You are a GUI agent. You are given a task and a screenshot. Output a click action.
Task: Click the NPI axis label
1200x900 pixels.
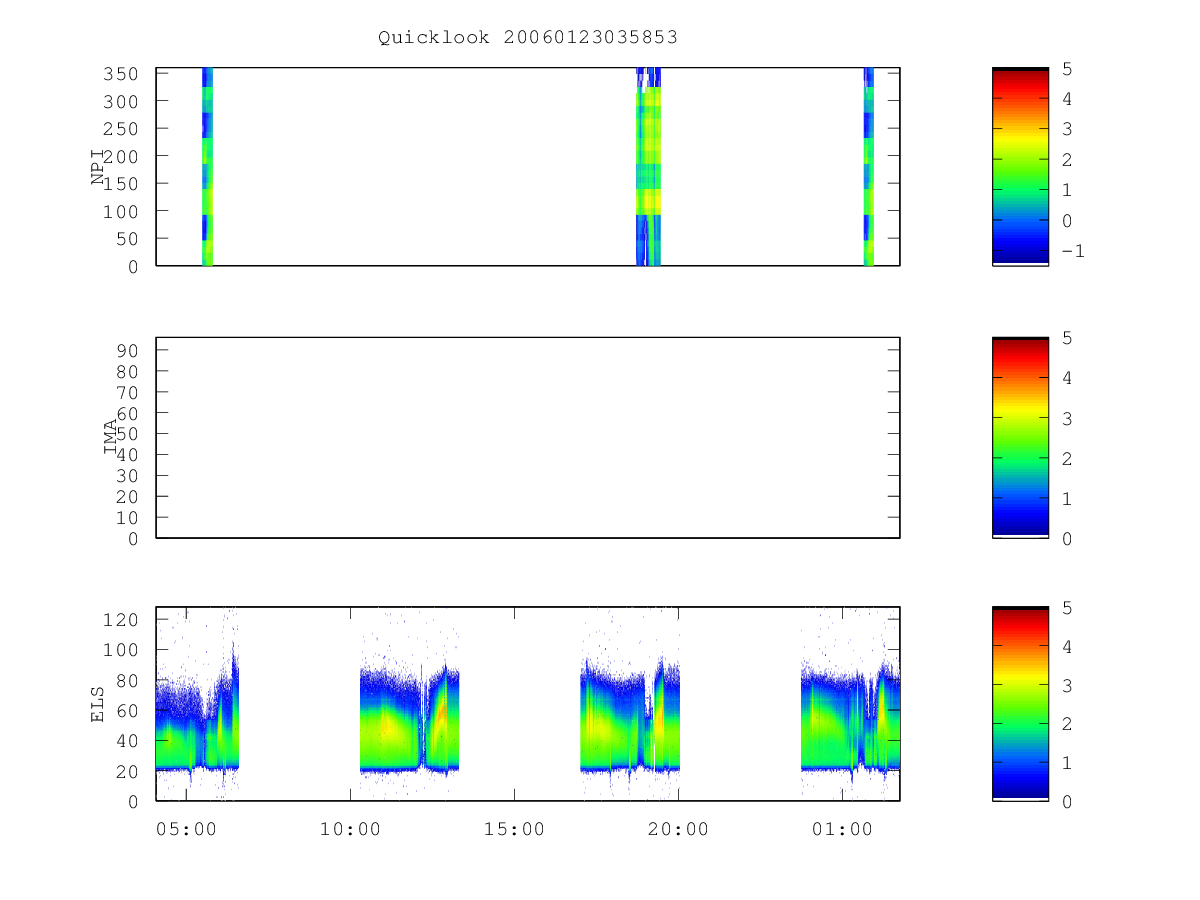click(x=98, y=166)
